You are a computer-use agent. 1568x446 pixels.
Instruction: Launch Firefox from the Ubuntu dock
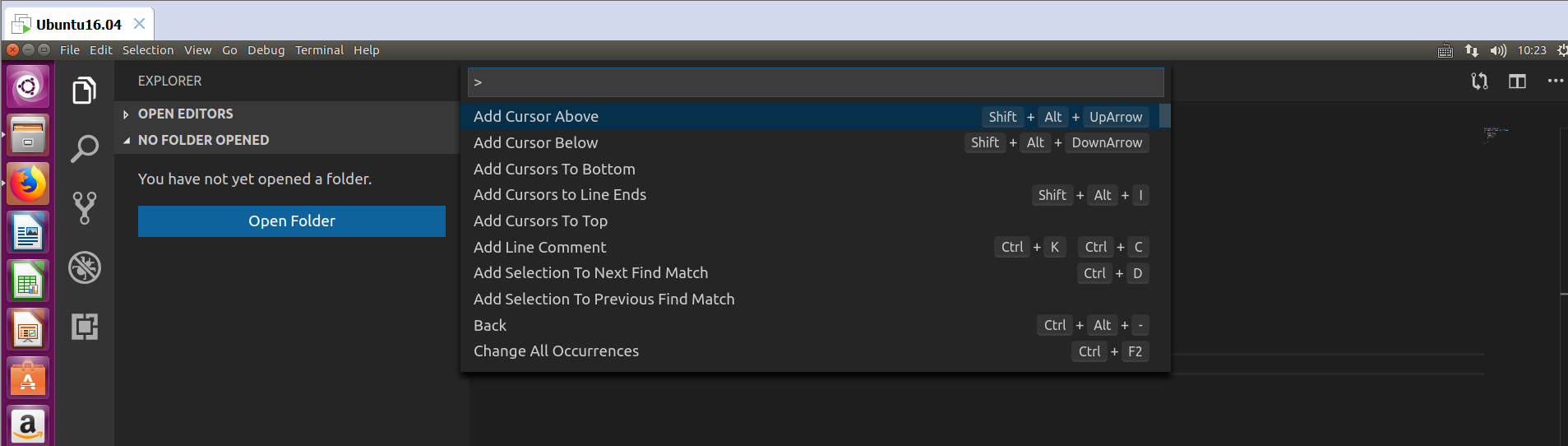pyautogui.click(x=28, y=184)
